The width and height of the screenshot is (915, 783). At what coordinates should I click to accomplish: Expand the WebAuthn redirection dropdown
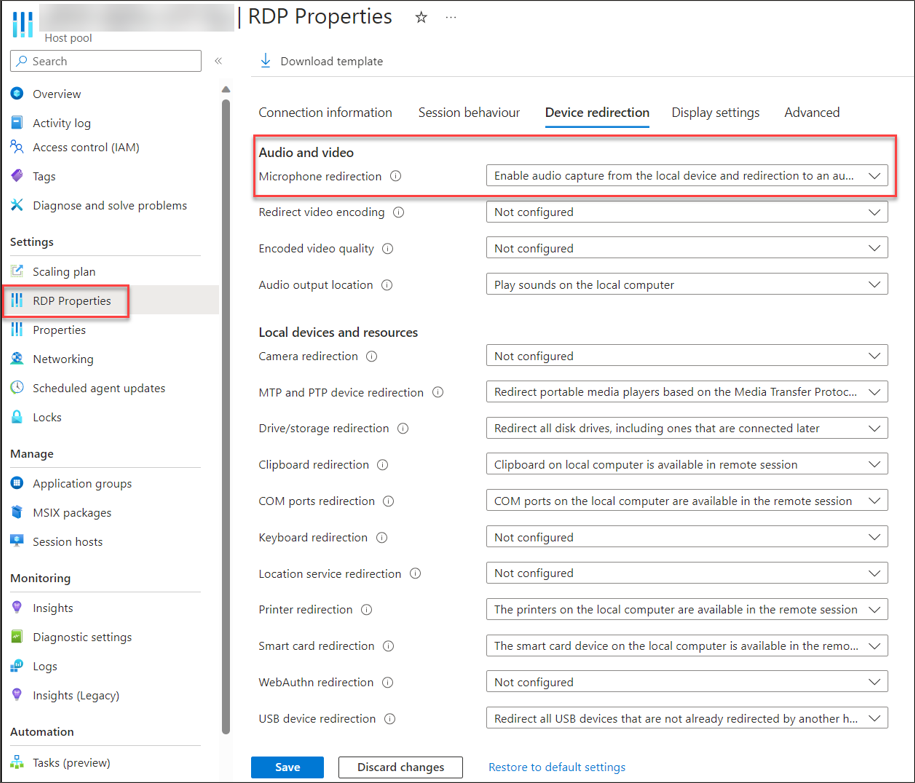pyautogui.click(x=687, y=682)
